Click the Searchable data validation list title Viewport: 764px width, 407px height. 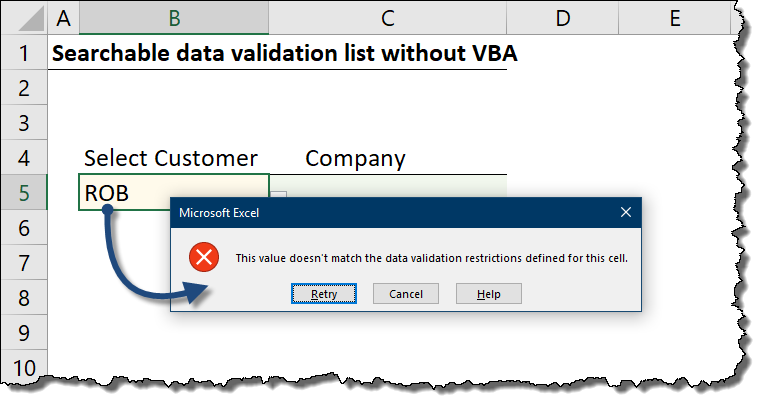[284, 54]
